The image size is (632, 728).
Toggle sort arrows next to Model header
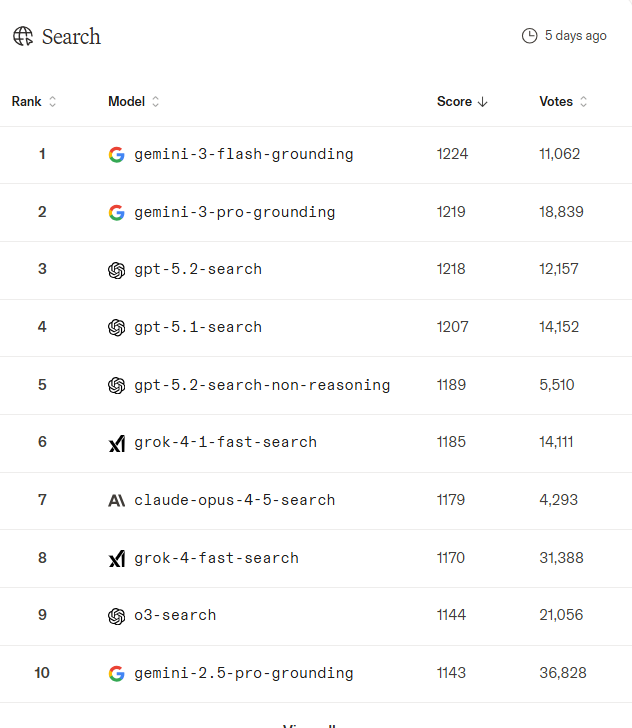click(x=156, y=101)
